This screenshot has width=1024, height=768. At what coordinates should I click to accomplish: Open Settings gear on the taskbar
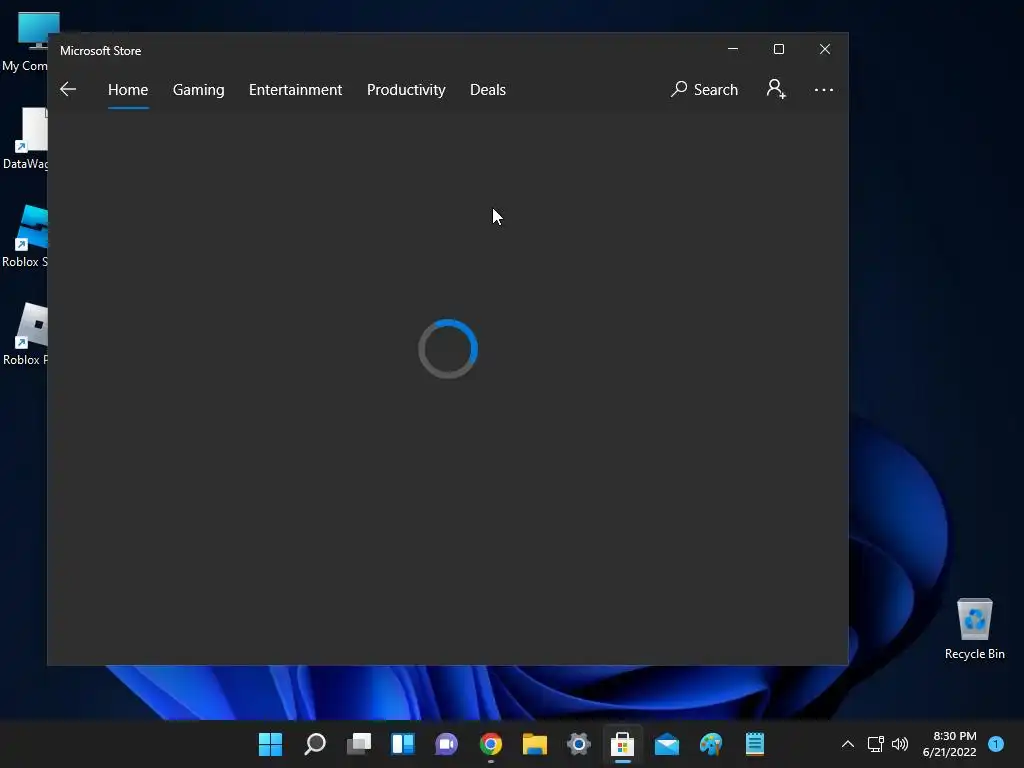579,744
